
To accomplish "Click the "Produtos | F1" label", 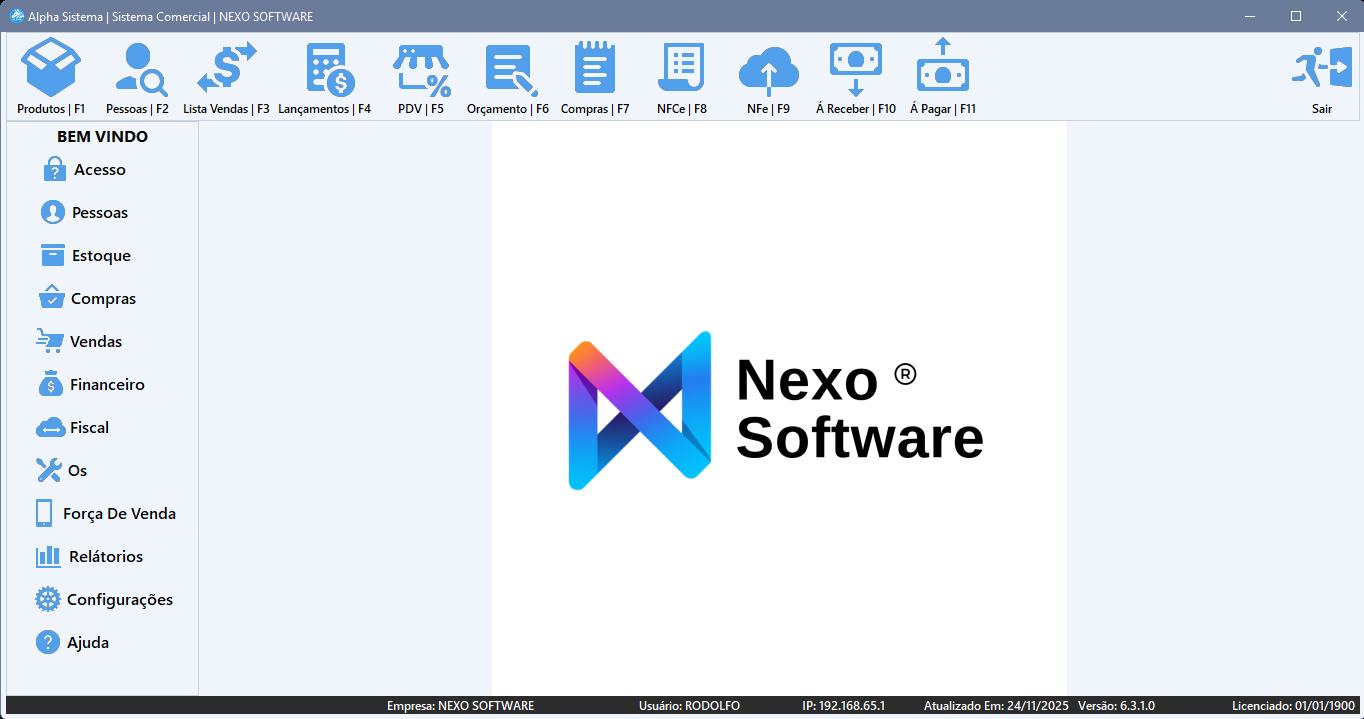I will [51, 109].
